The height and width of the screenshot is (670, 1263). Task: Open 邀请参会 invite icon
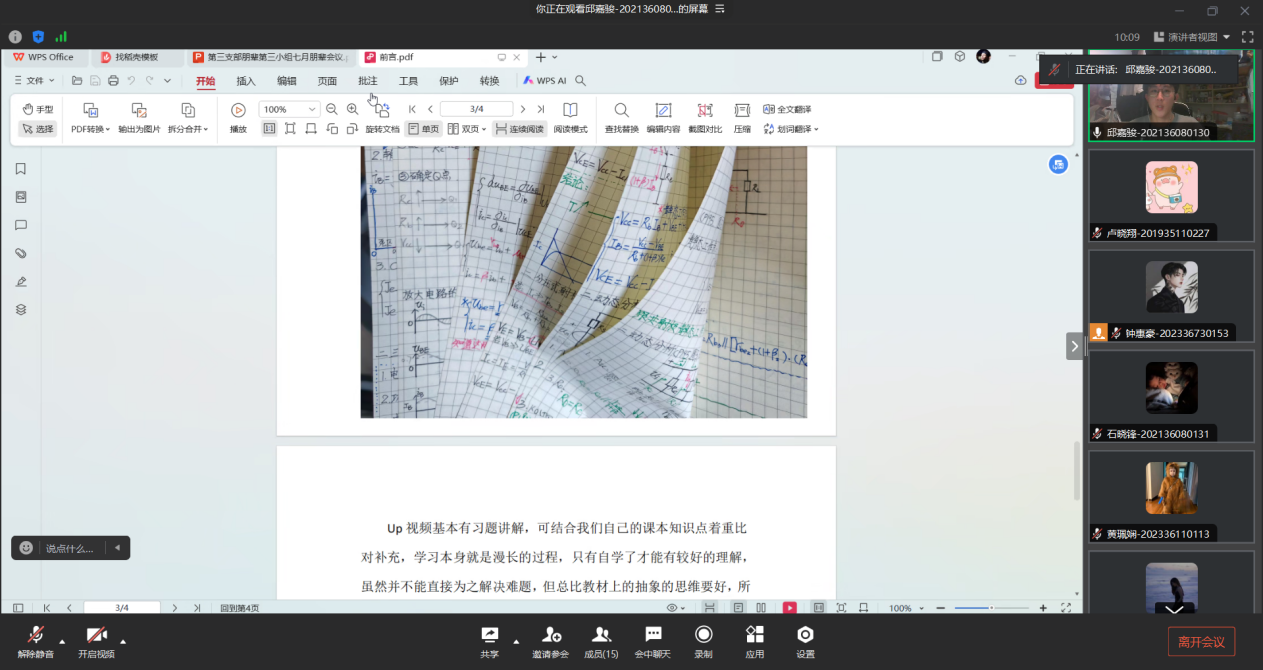(550, 642)
